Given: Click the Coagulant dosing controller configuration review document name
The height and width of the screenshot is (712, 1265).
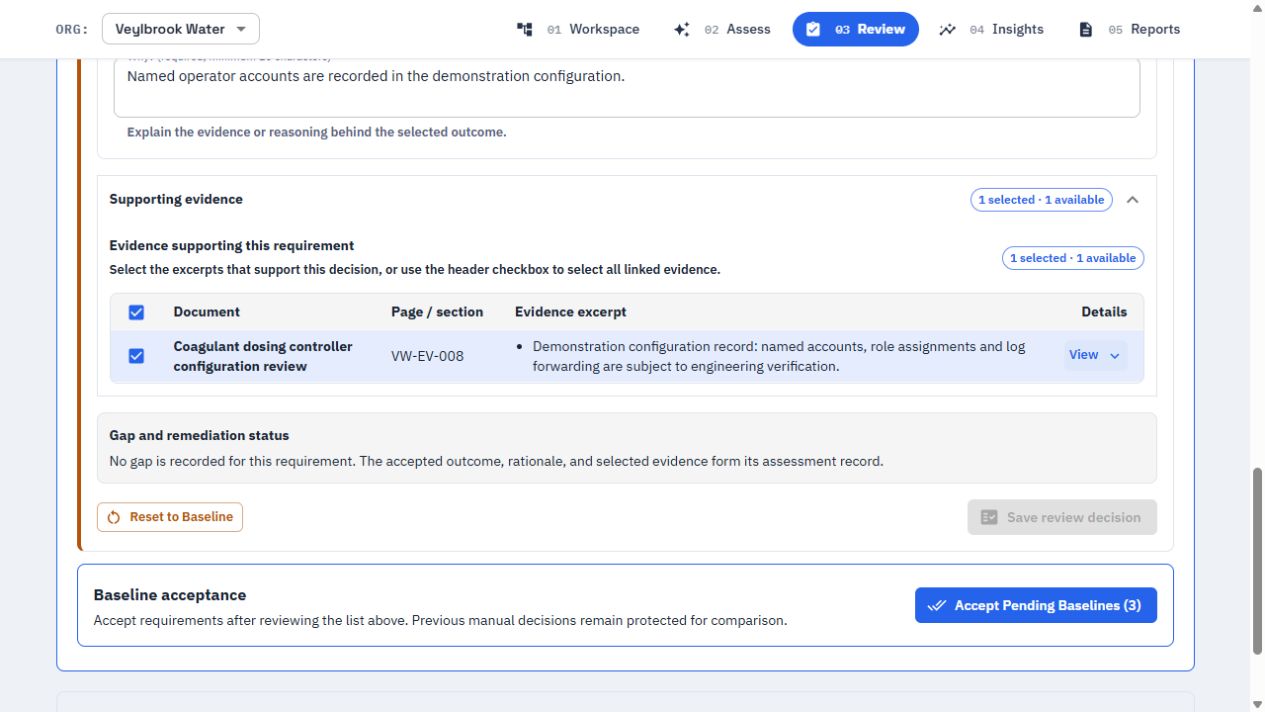Looking at the screenshot, I should tap(263, 356).
